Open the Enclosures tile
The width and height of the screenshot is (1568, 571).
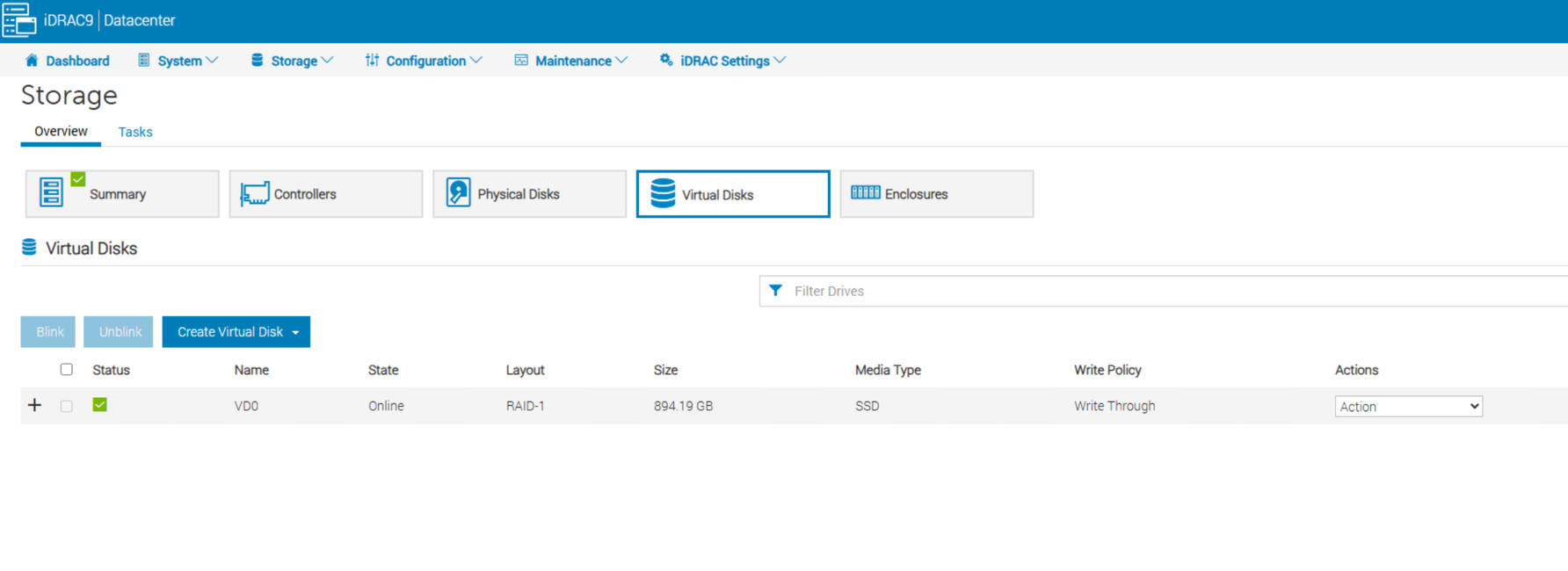point(936,194)
